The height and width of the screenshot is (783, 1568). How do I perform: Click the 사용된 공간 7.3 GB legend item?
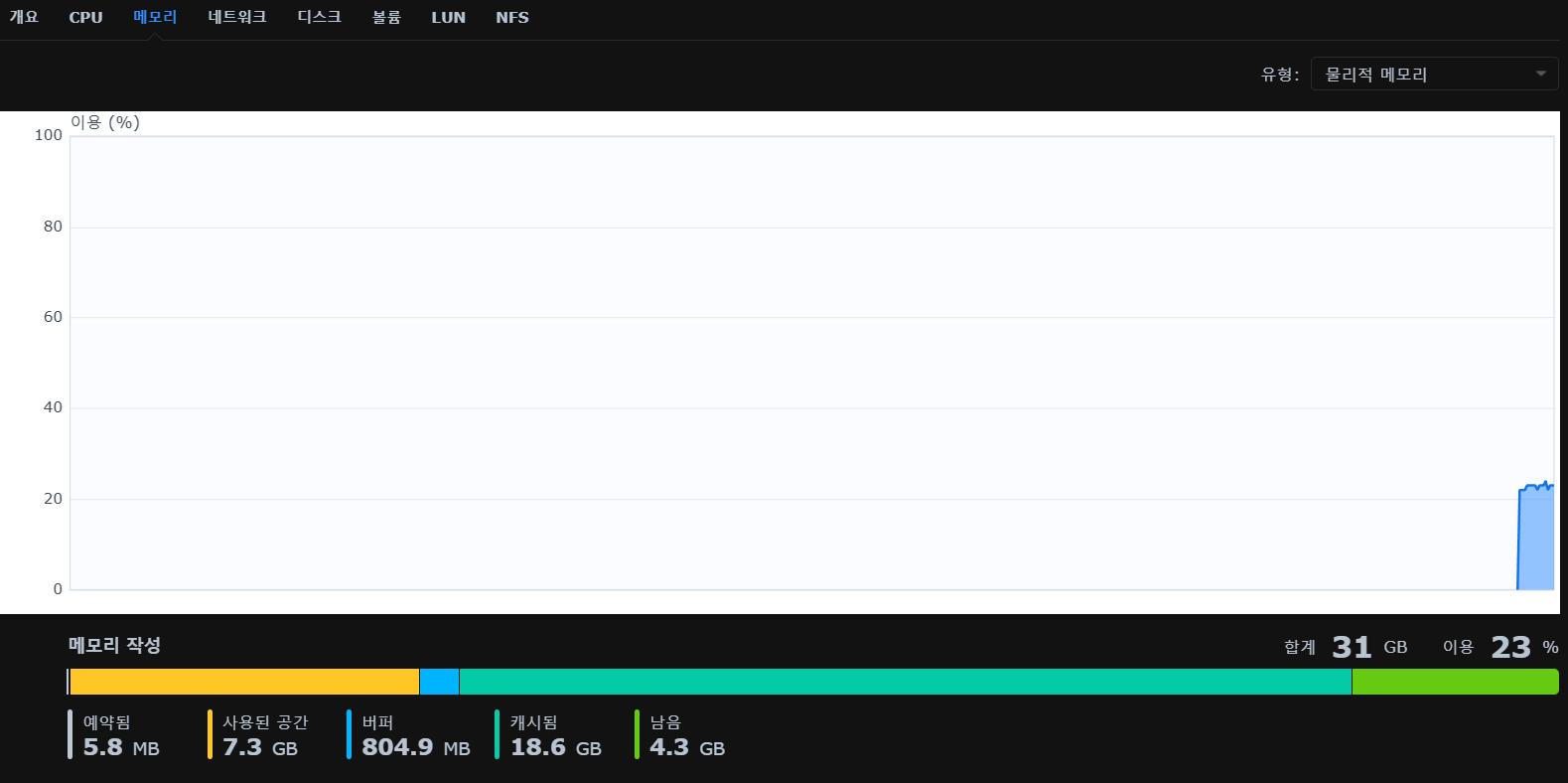(263, 735)
